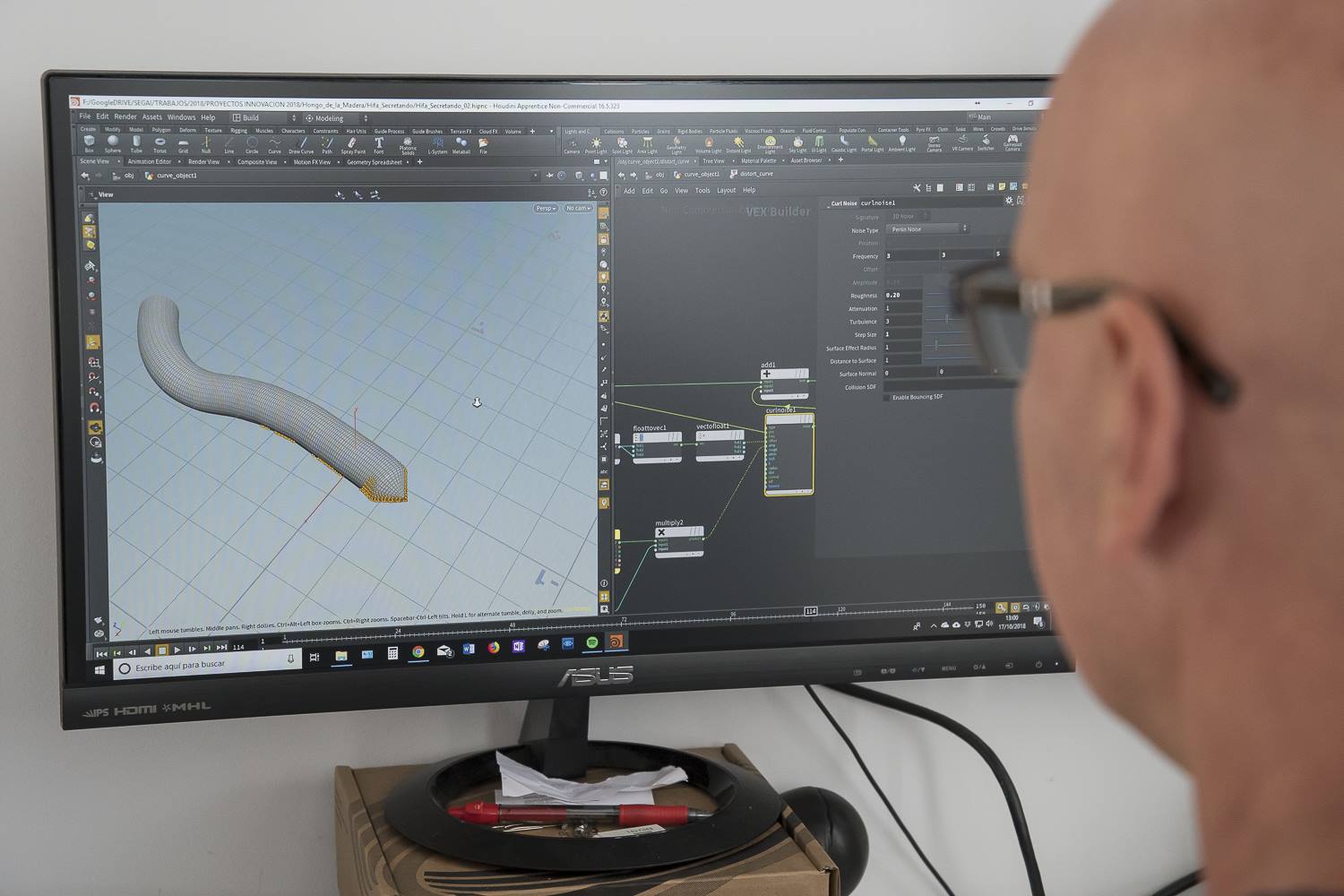Click the Torus shelf tool
Screen dimensions: 1344x896
(x=159, y=143)
